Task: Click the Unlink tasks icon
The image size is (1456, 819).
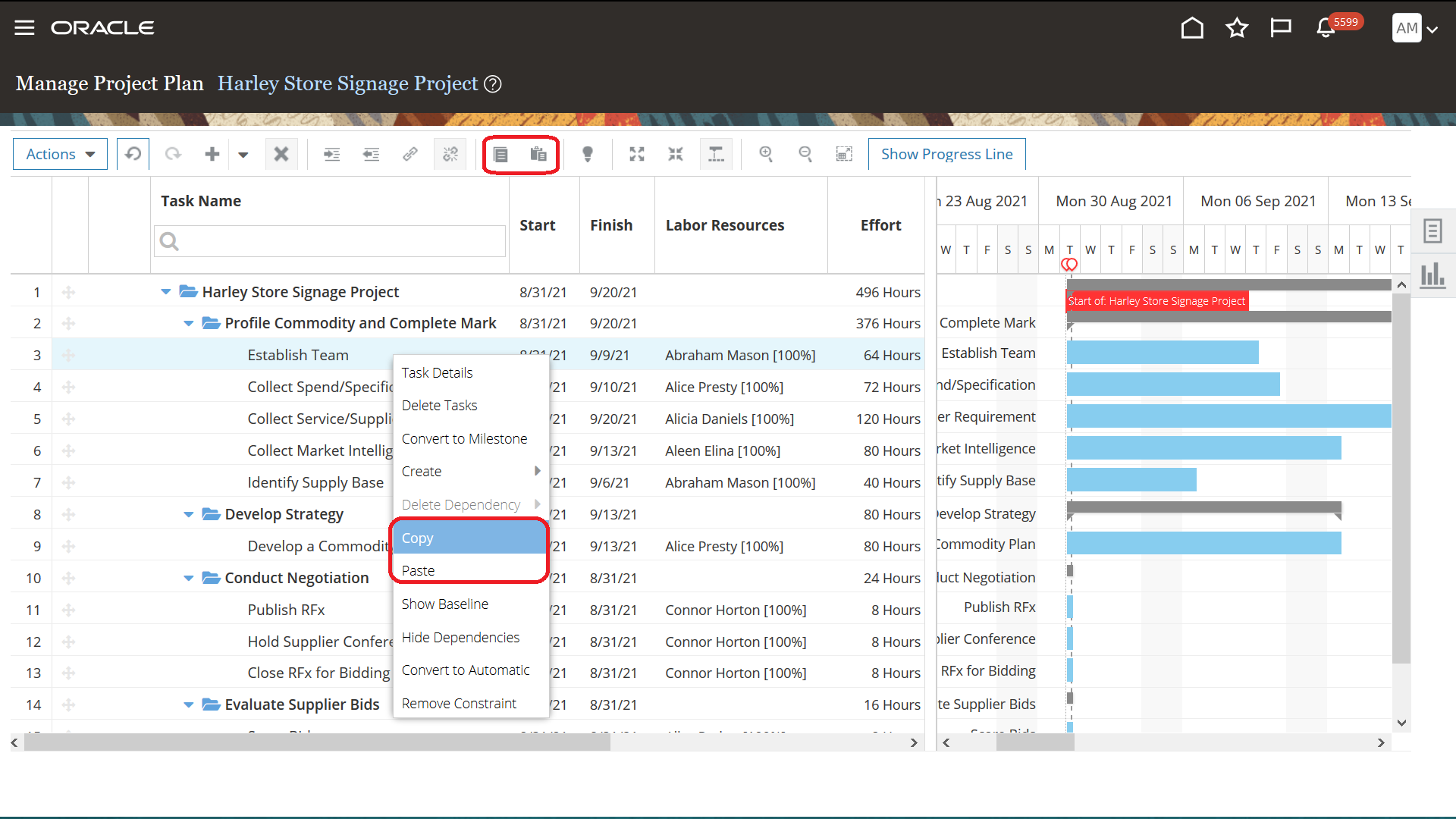Action: coord(450,154)
